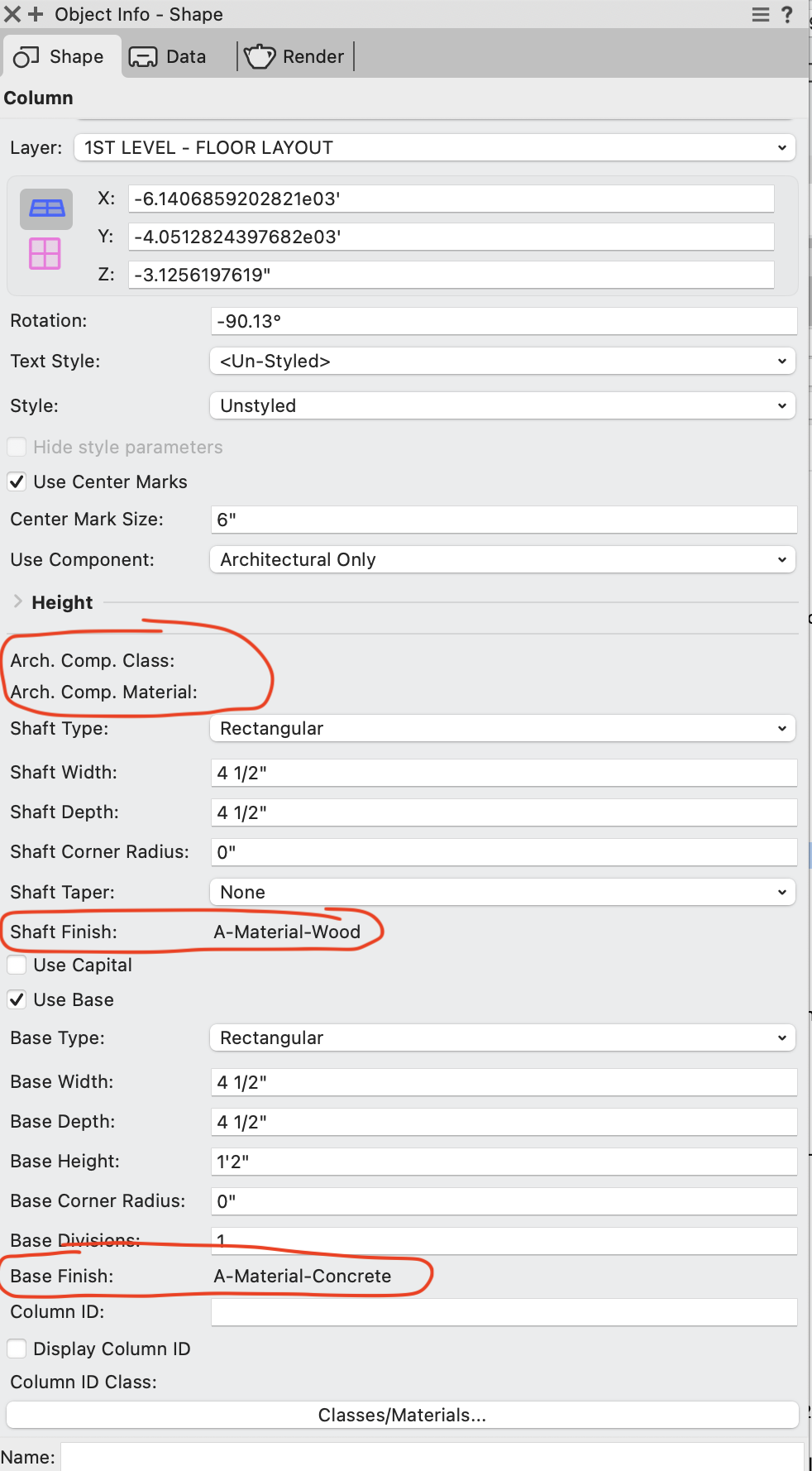
Task: Open the Layer dropdown menu
Action: [x=435, y=147]
